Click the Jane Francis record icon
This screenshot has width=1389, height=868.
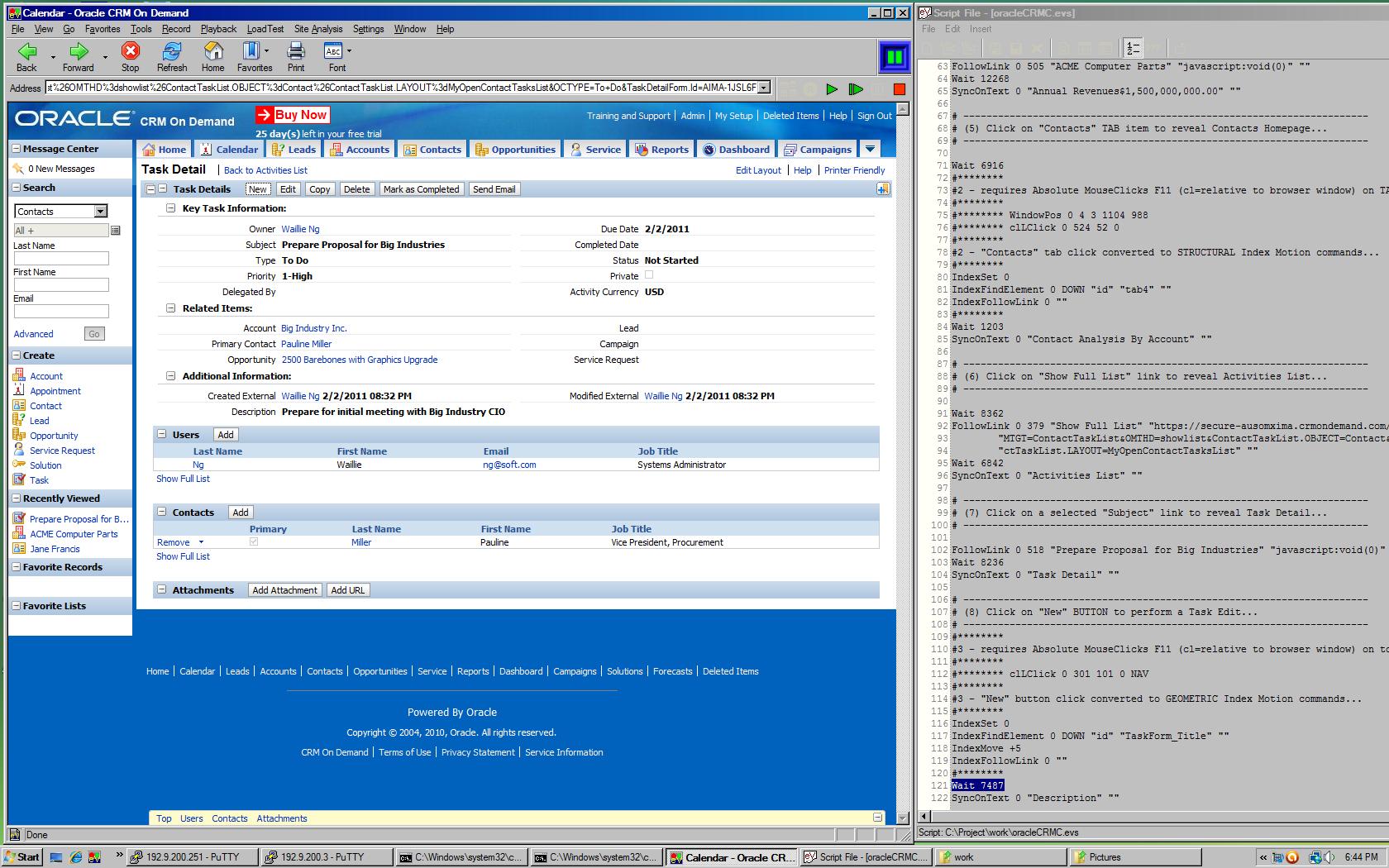[x=19, y=549]
